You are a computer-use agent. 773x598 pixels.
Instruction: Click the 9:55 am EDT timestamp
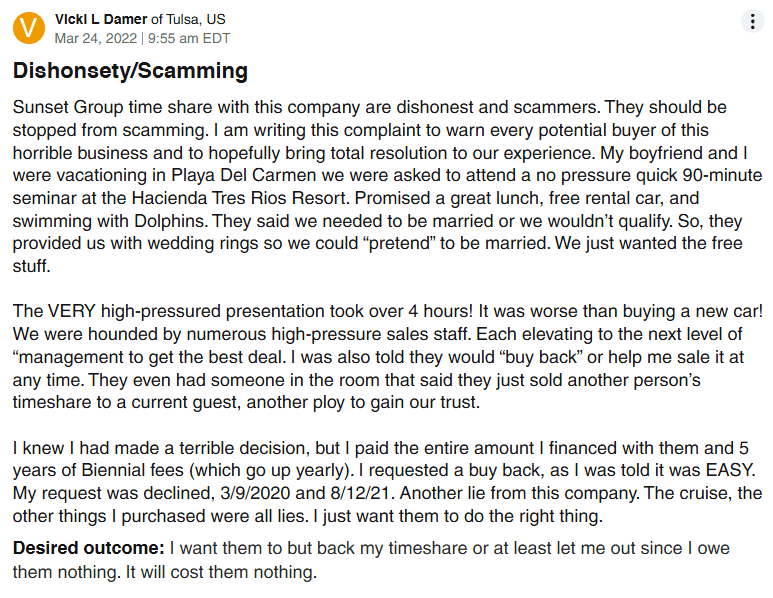point(189,38)
